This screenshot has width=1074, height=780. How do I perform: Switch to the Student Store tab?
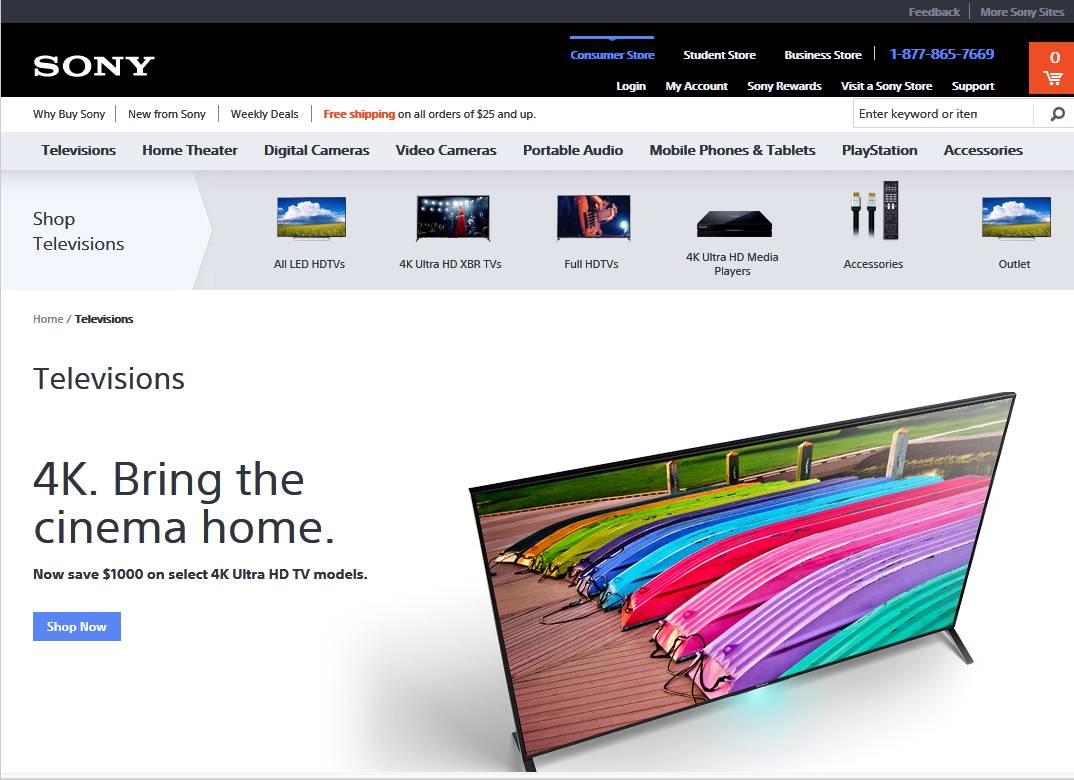click(x=719, y=55)
